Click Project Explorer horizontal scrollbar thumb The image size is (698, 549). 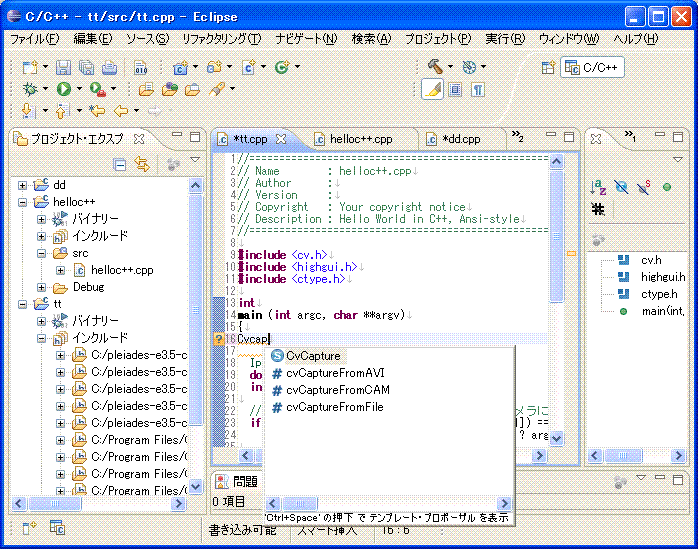[55, 504]
